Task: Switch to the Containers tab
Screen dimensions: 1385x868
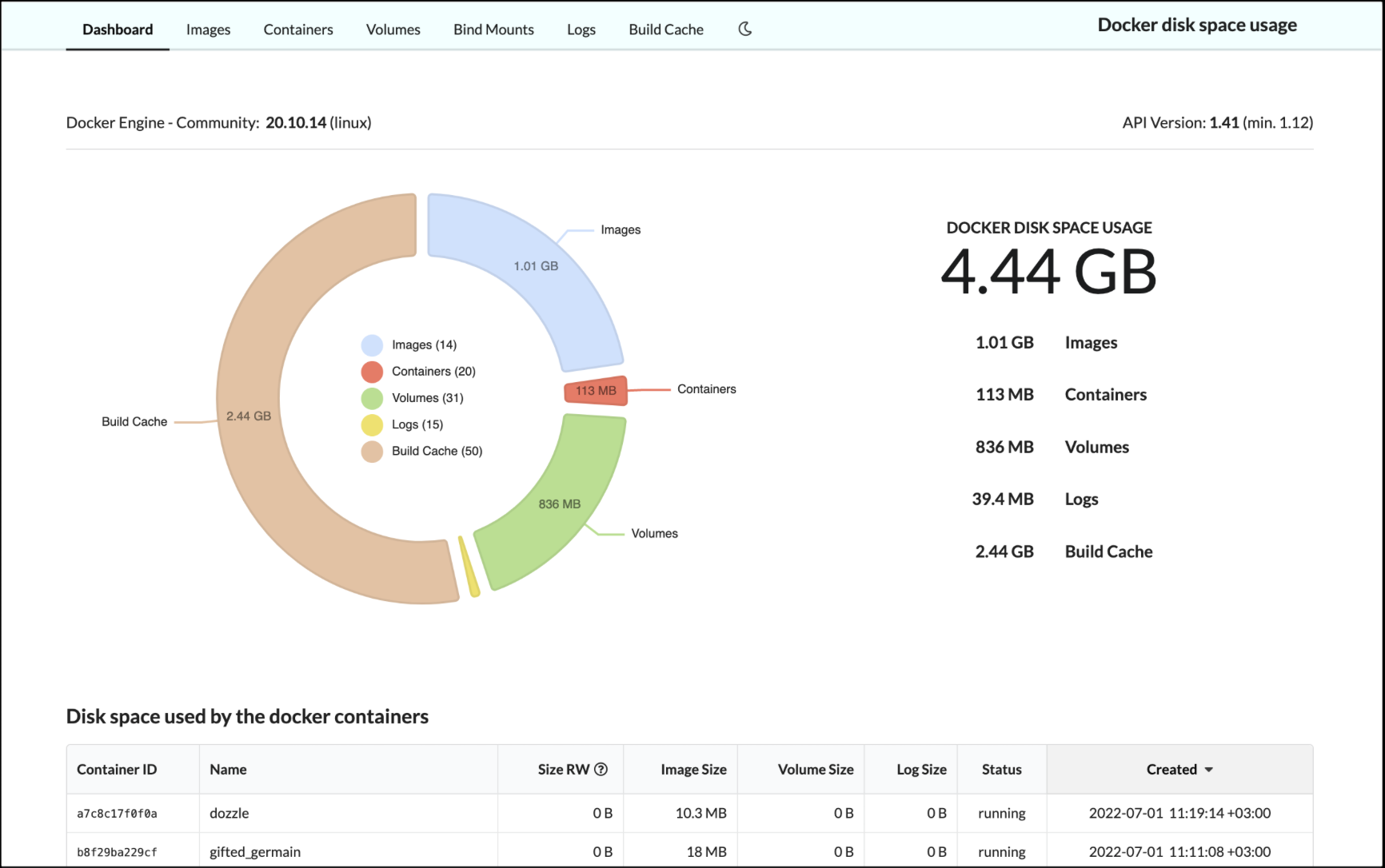Action: [298, 30]
